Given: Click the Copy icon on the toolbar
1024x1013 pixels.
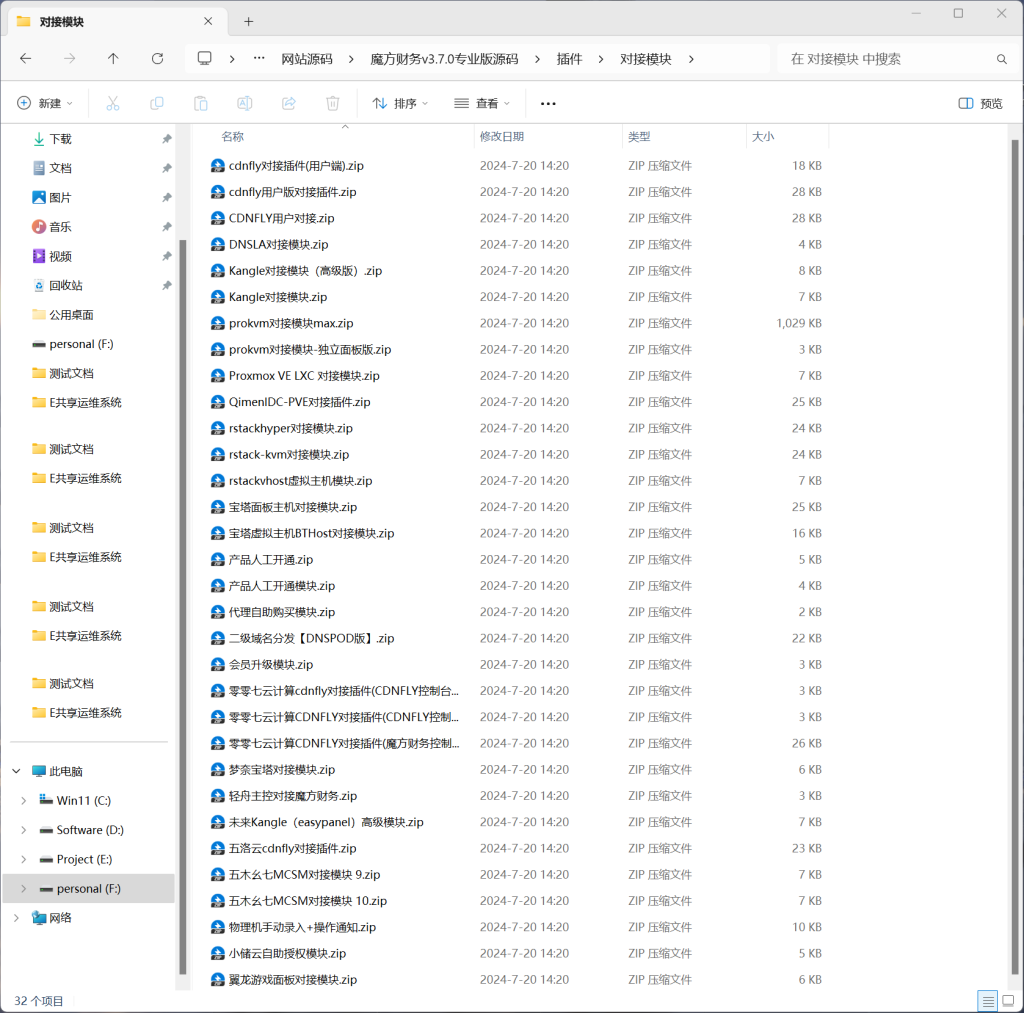Looking at the screenshot, I should coord(156,103).
